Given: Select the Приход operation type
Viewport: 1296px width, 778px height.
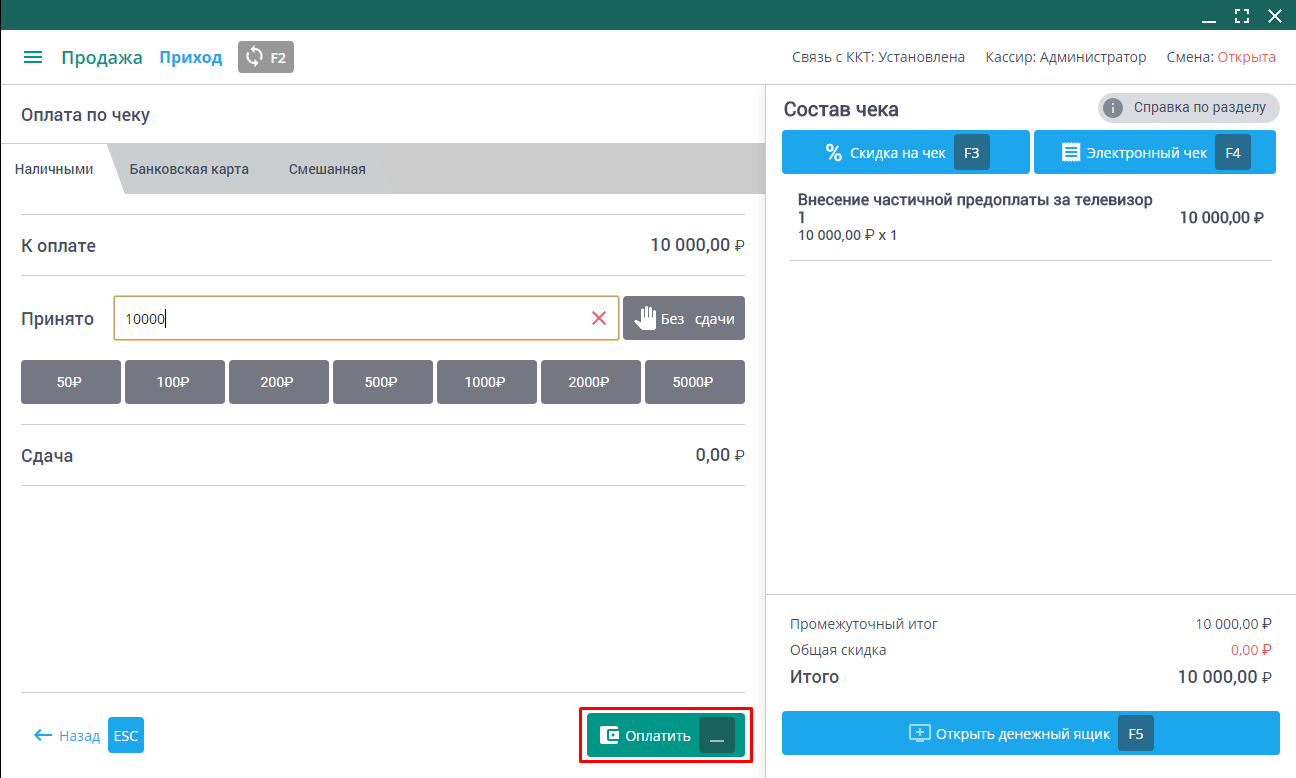Looking at the screenshot, I should coord(191,58).
